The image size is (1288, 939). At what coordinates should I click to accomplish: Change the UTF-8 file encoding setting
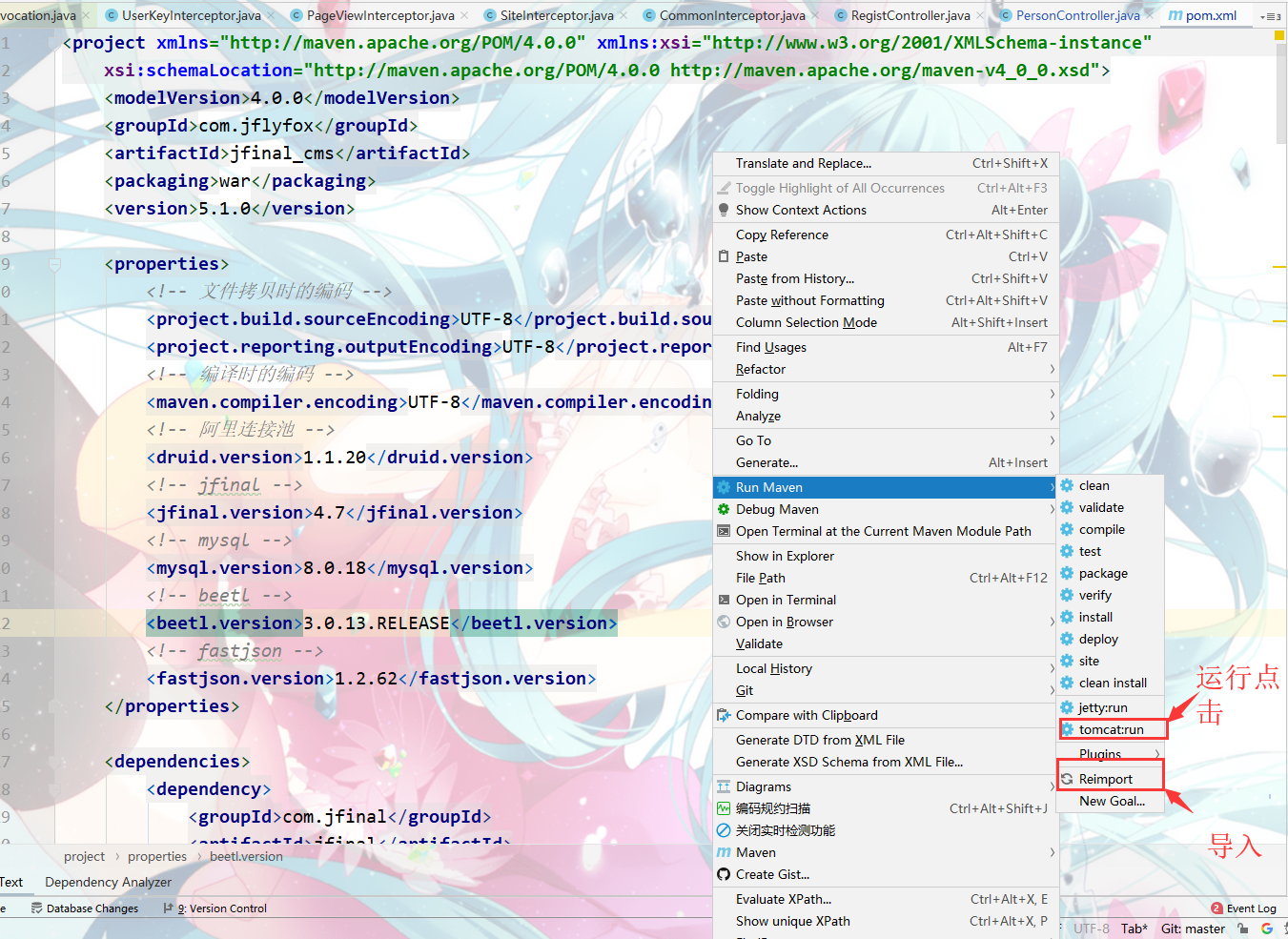1092,929
